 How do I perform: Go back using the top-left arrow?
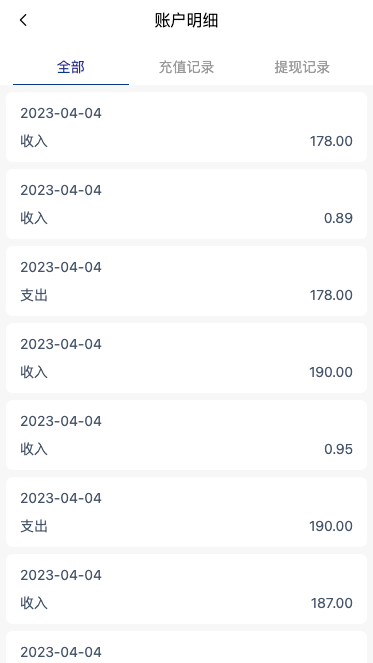[23, 20]
